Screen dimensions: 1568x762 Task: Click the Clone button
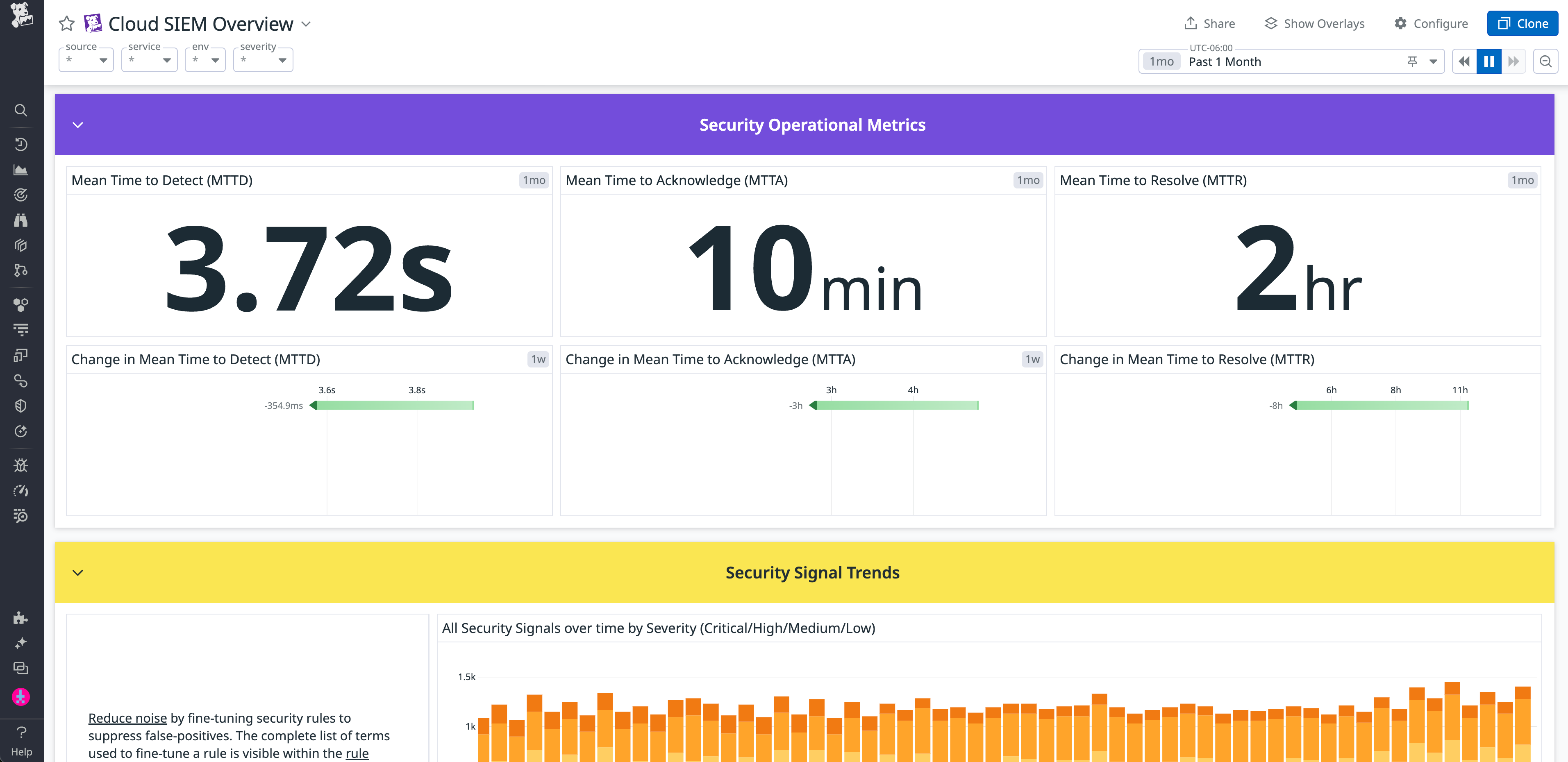[x=1522, y=23]
